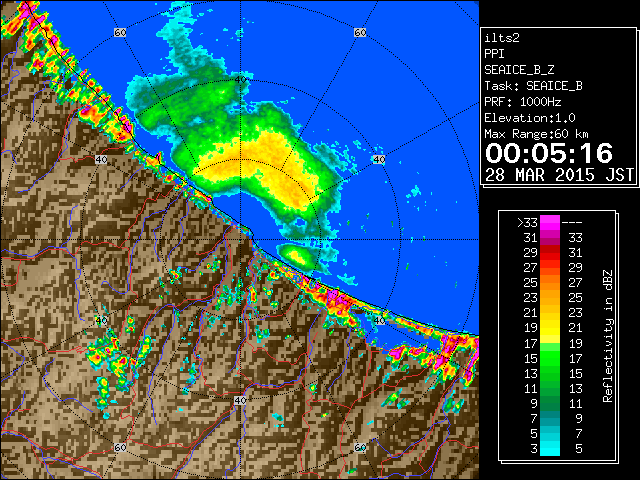Click the vertical 'Reflectivity in dBZ' label
The image size is (640, 480).
(x=608, y=336)
